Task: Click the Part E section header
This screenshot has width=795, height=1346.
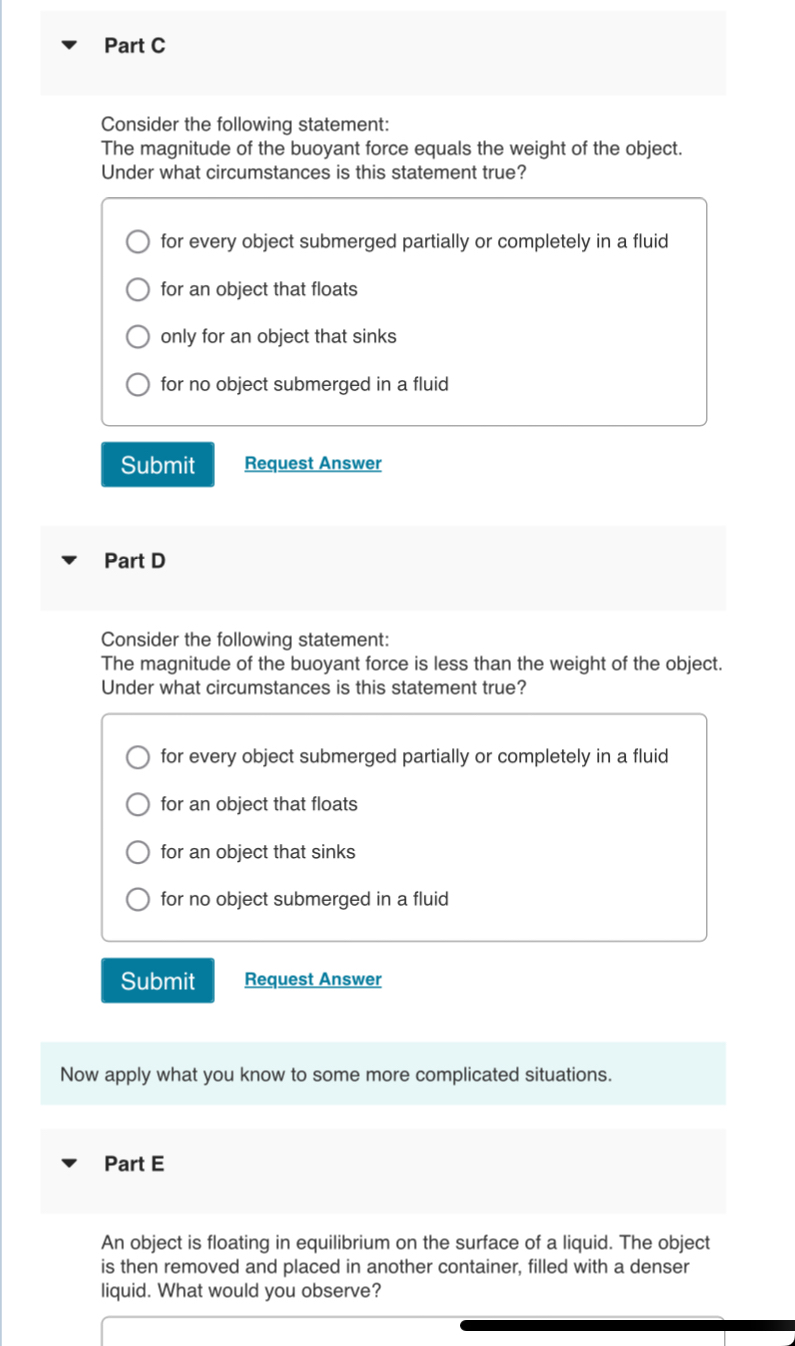Action: 134,1163
